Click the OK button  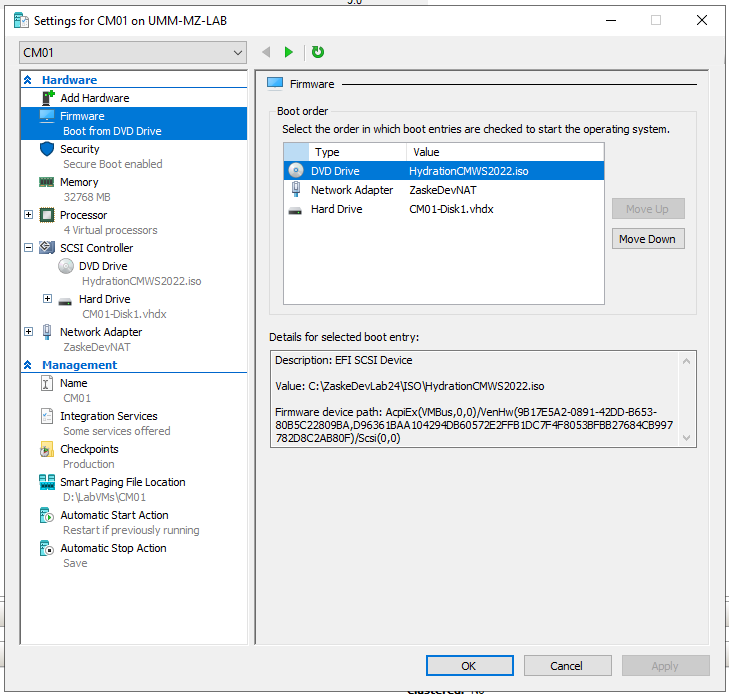(x=469, y=666)
